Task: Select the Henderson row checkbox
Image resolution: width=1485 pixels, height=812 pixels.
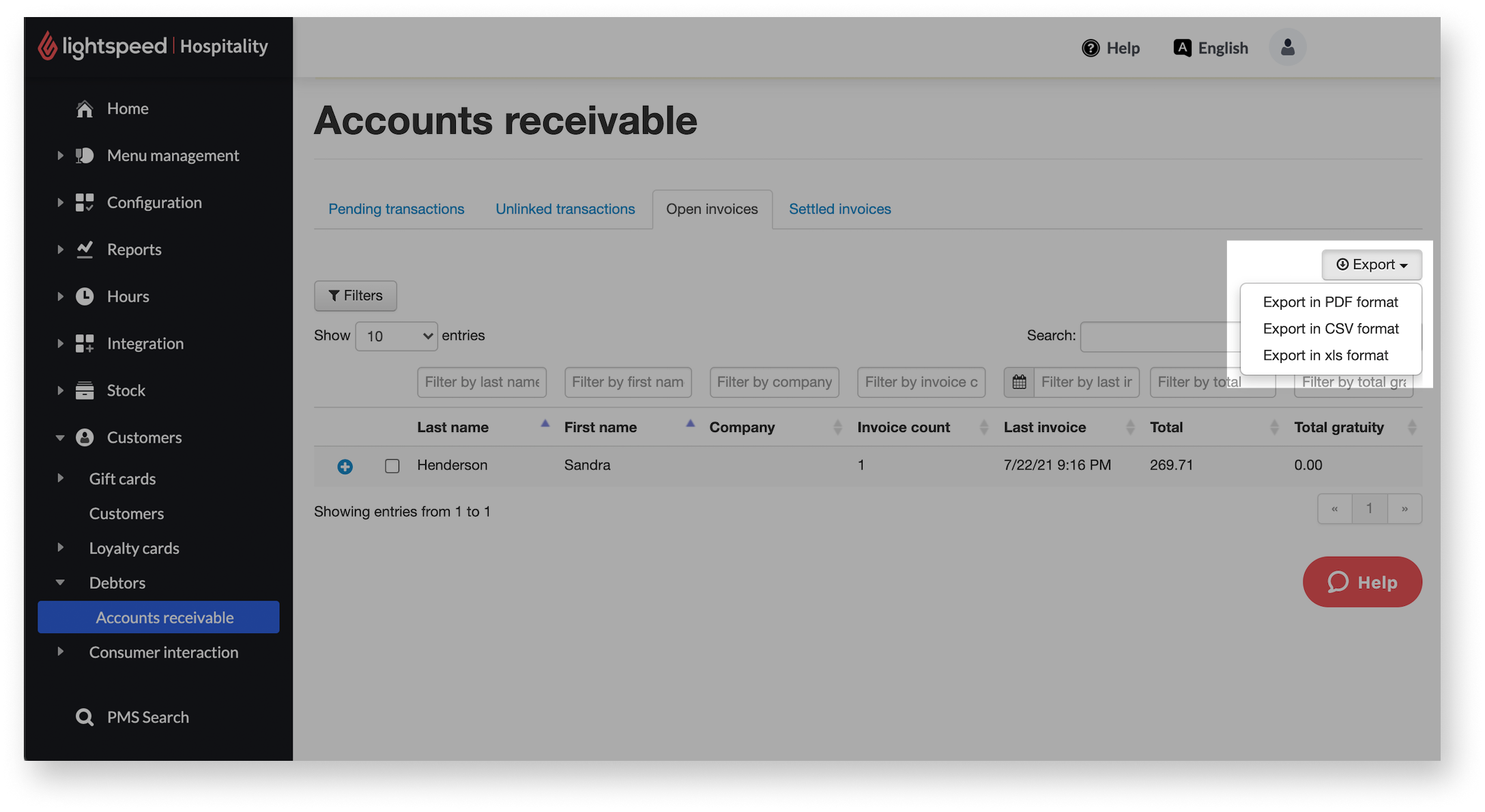Action: point(392,466)
